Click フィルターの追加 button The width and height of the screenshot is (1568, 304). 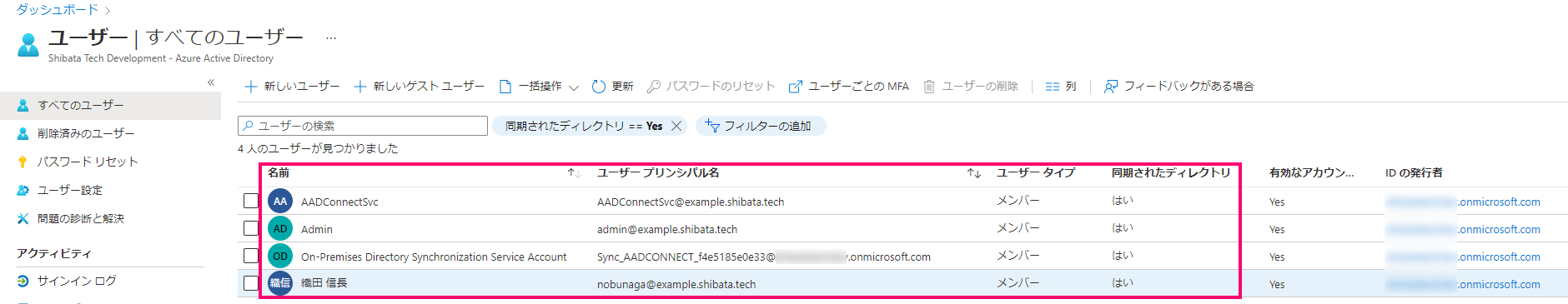(x=761, y=126)
